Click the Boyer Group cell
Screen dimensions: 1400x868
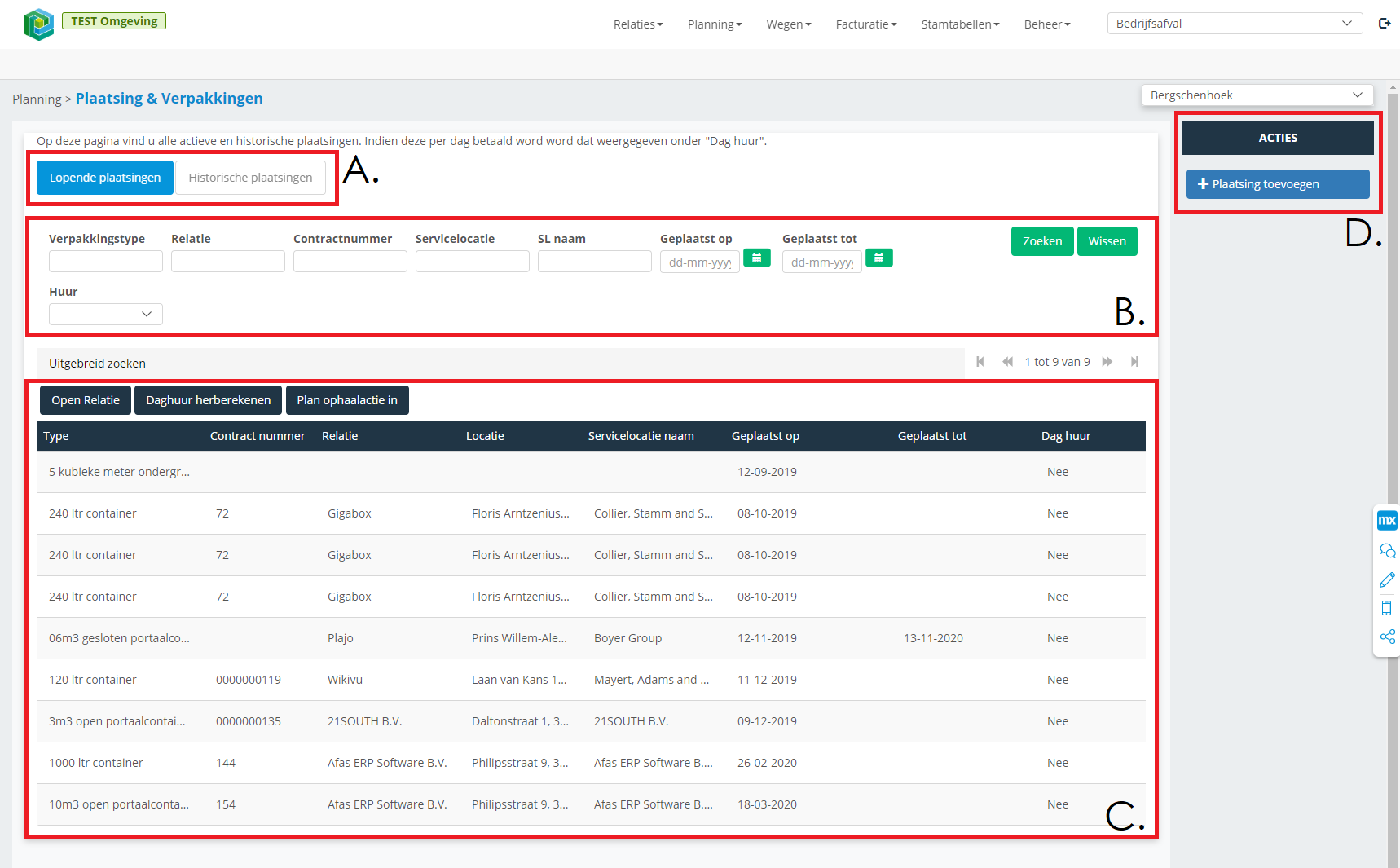pyautogui.click(x=627, y=638)
